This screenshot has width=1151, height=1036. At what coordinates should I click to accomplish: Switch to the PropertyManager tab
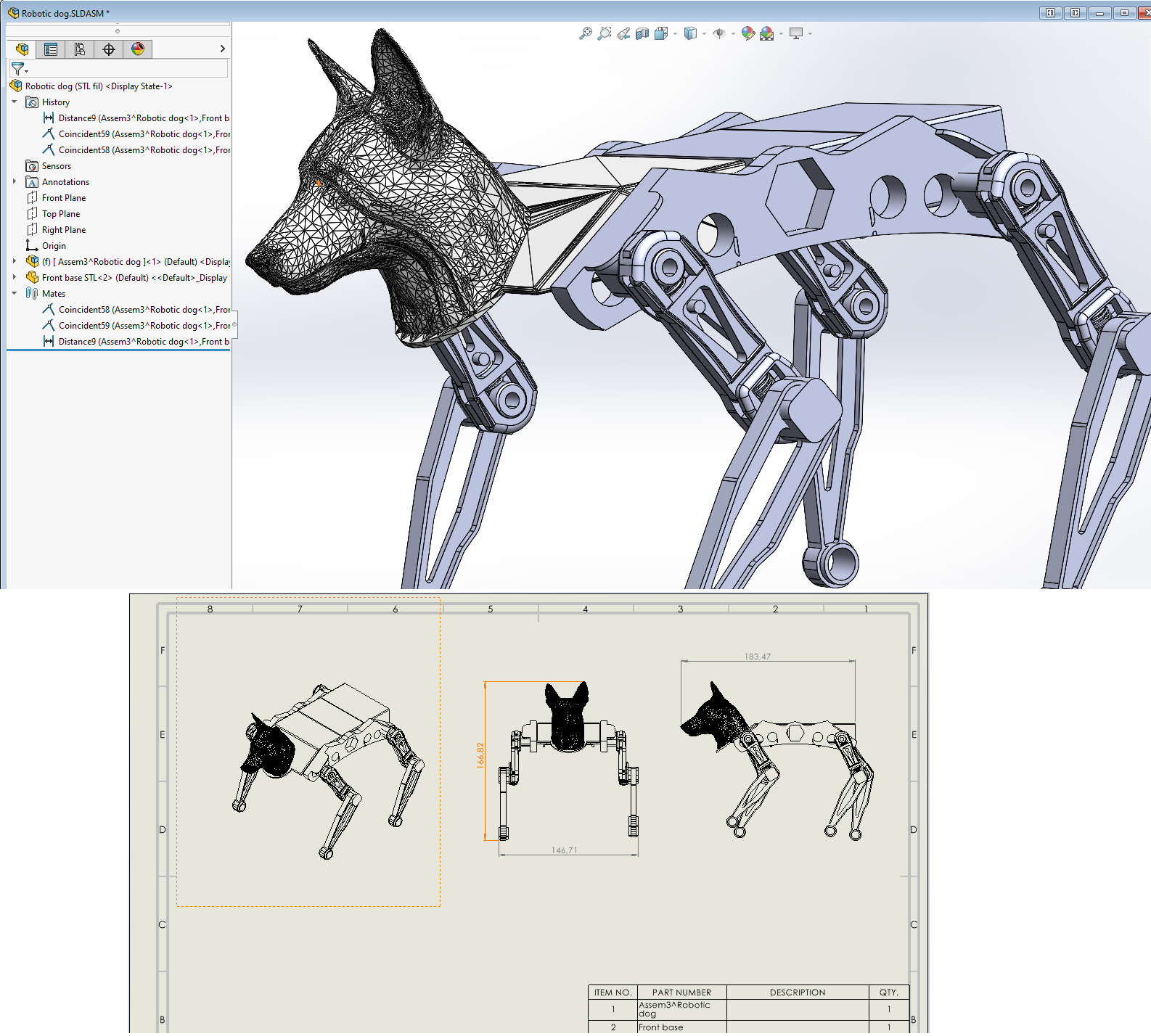pyautogui.click(x=51, y=49)
